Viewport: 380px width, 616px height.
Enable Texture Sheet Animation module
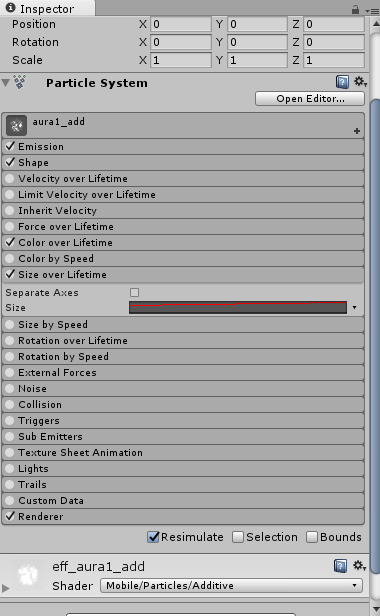pyautogui.click(x=10, y=453)
